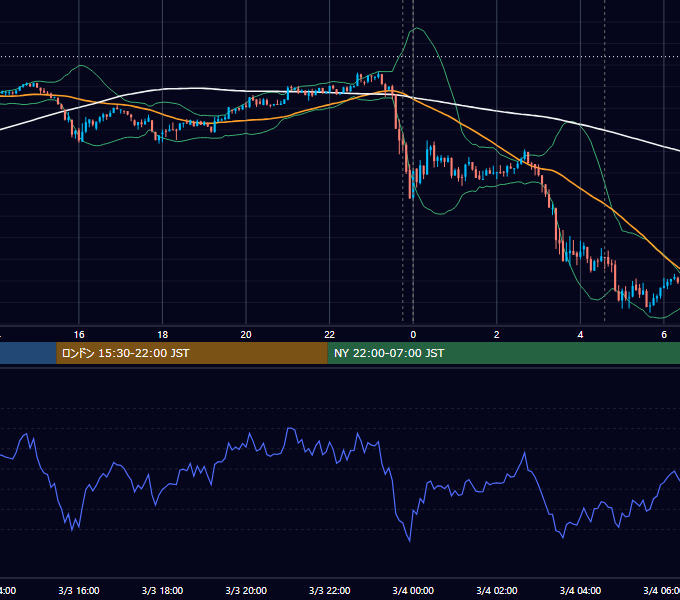The height and width of the screenshot is (600, 680).
Task: Click the 22 hour label on price chart
Action: pos(330,335)
